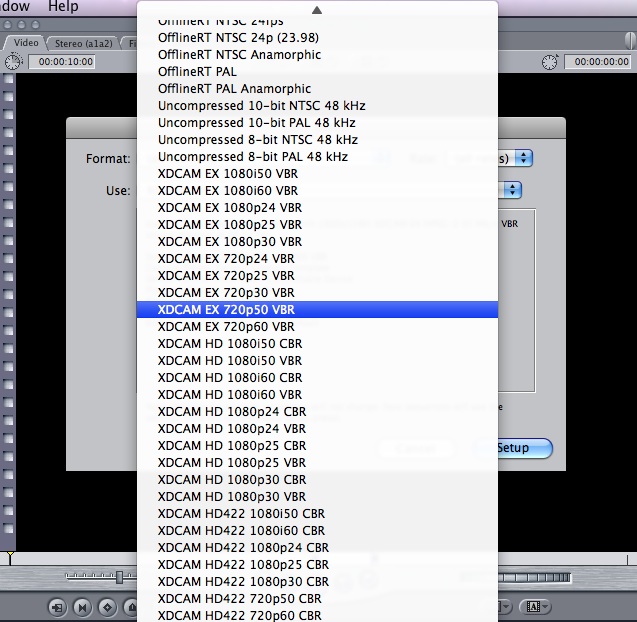Screen dimensions: 637x622
Task: Pick the highlighted XDCAM EX 720p50 VBR
Action: pyautogui.click(x=317, y=310)
